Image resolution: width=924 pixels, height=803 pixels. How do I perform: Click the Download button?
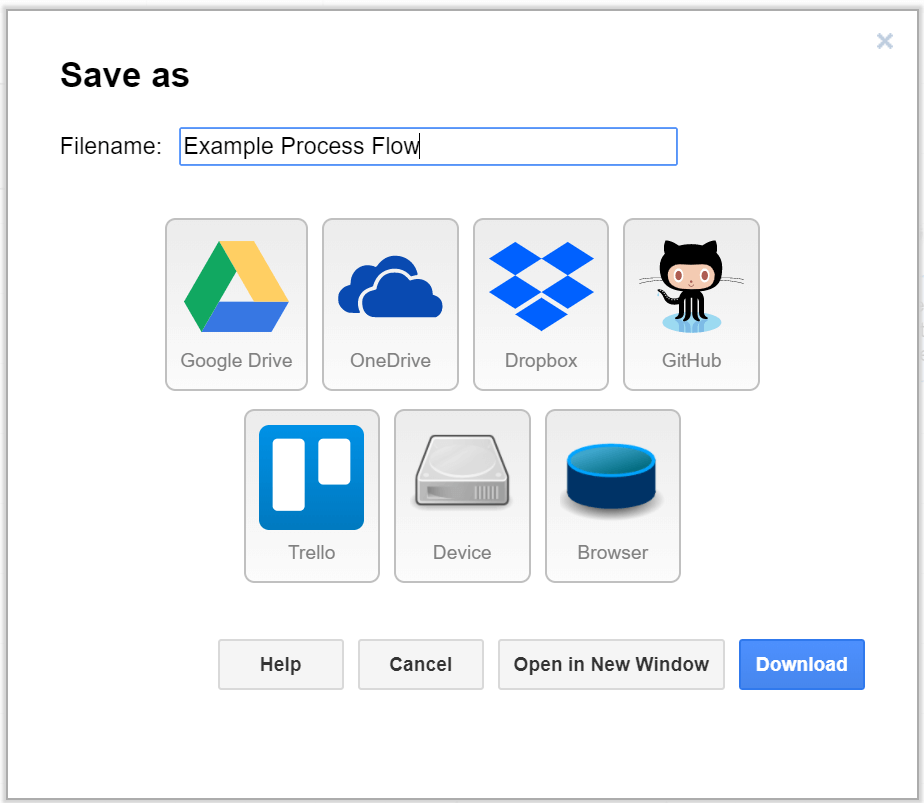click(801, 664)
